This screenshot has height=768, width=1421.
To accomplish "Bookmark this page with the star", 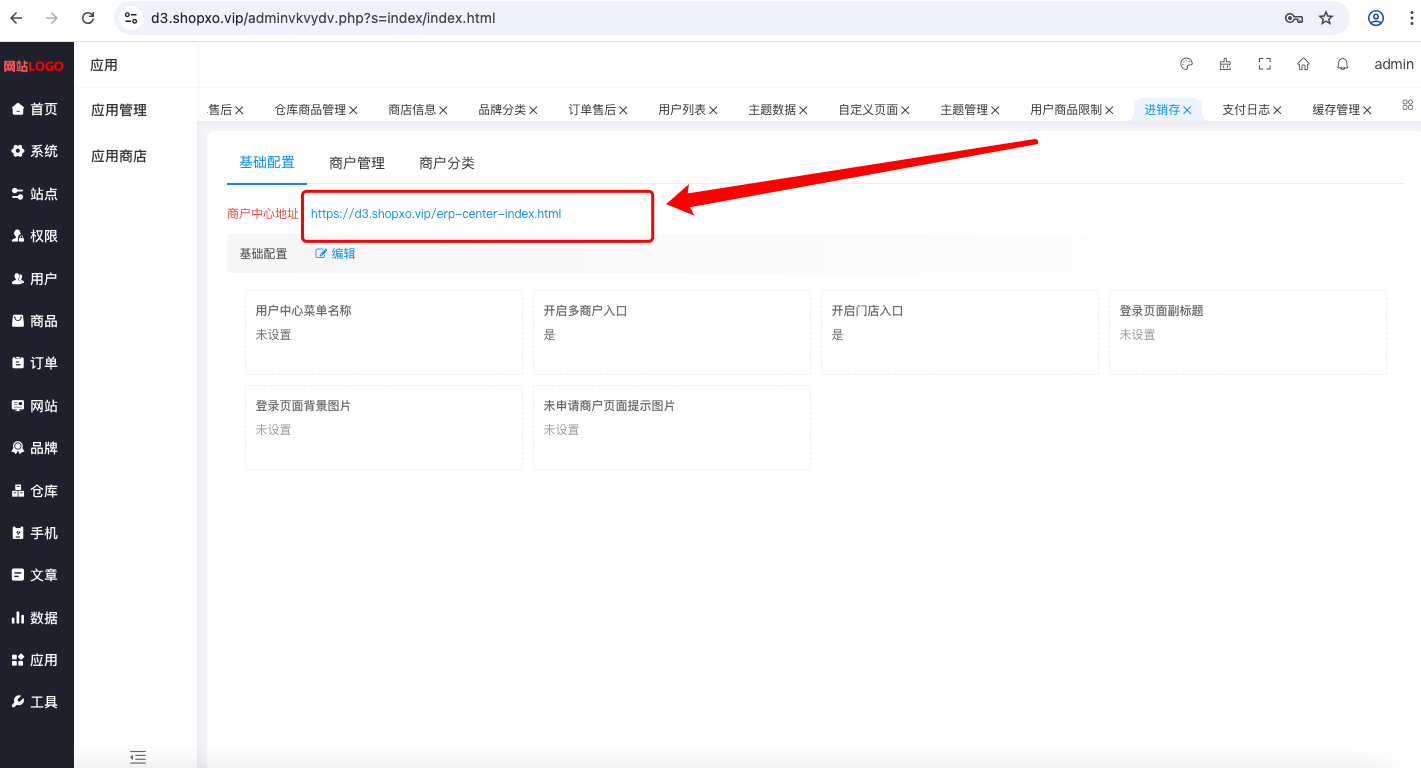I will (1326, 18).
